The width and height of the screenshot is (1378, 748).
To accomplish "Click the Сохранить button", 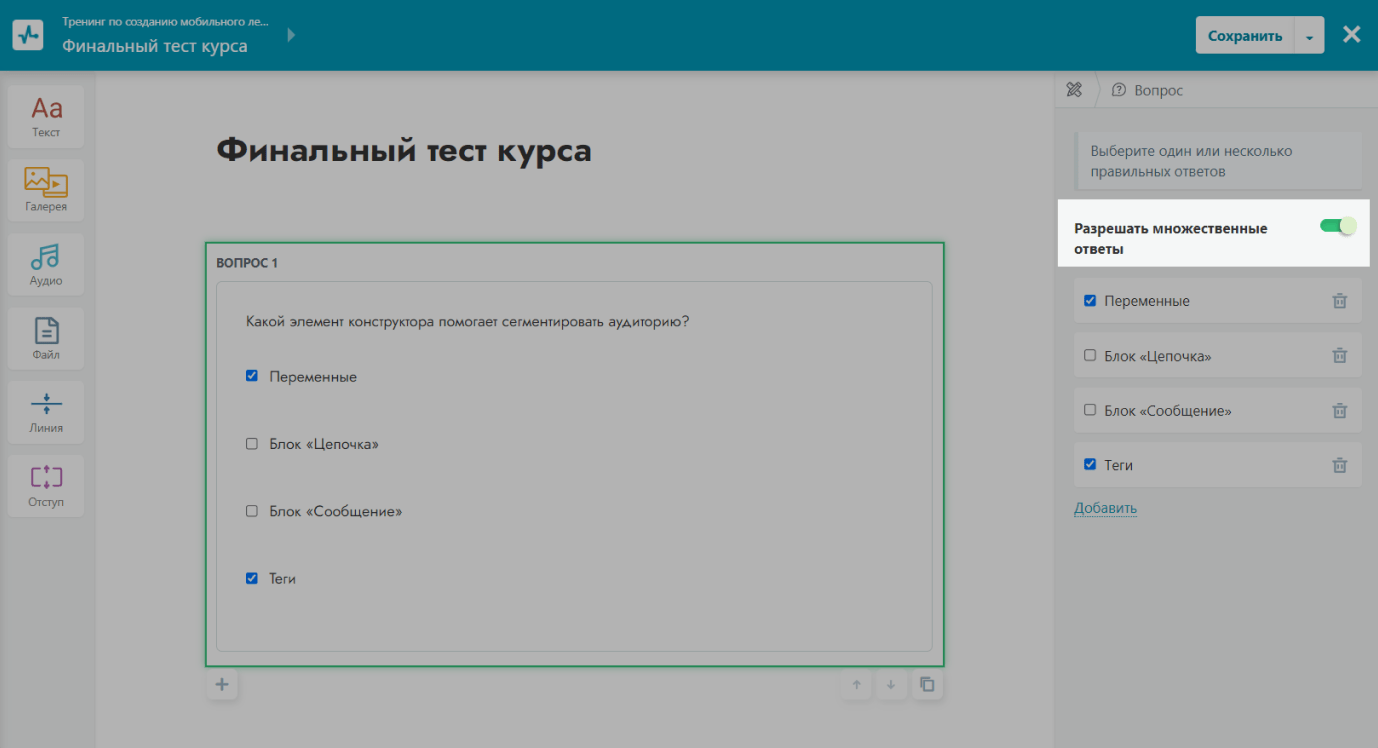I will click(x=1245, y=36).
